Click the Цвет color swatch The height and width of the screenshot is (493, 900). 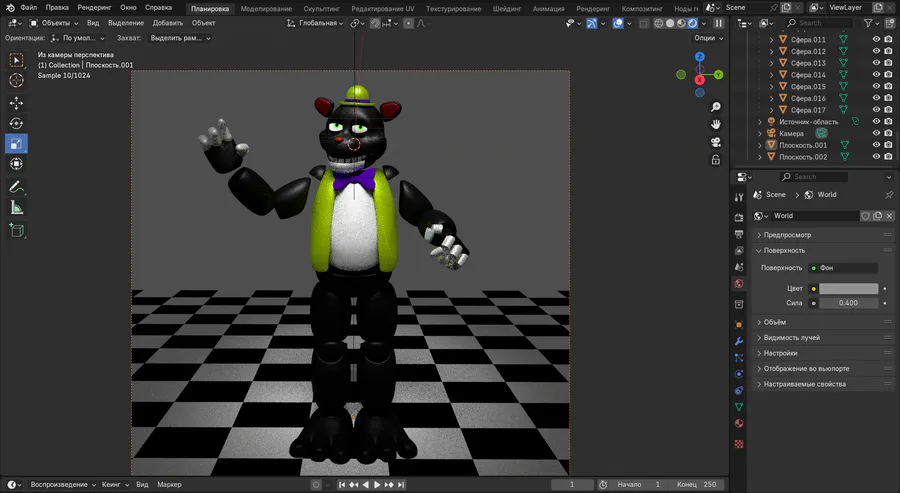pos(848,289)
